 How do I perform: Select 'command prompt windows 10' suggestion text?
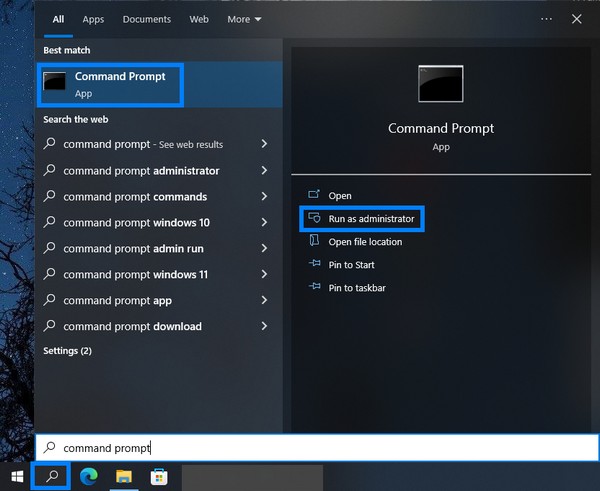tap(137, 223)
